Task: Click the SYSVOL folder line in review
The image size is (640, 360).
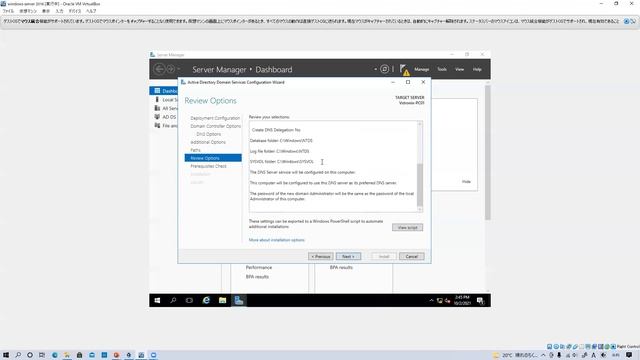Action: click(x=282, y=162)
